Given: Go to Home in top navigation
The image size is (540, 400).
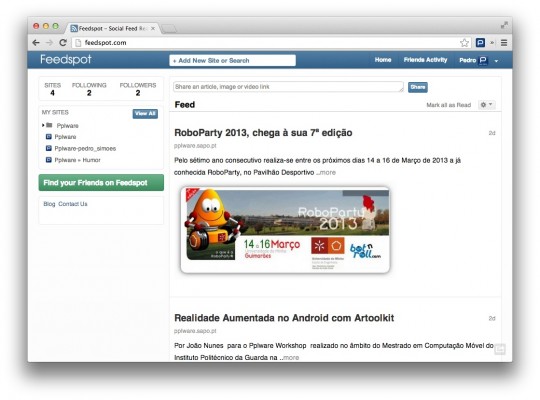Looking at the screenshot, I should 383,60.
